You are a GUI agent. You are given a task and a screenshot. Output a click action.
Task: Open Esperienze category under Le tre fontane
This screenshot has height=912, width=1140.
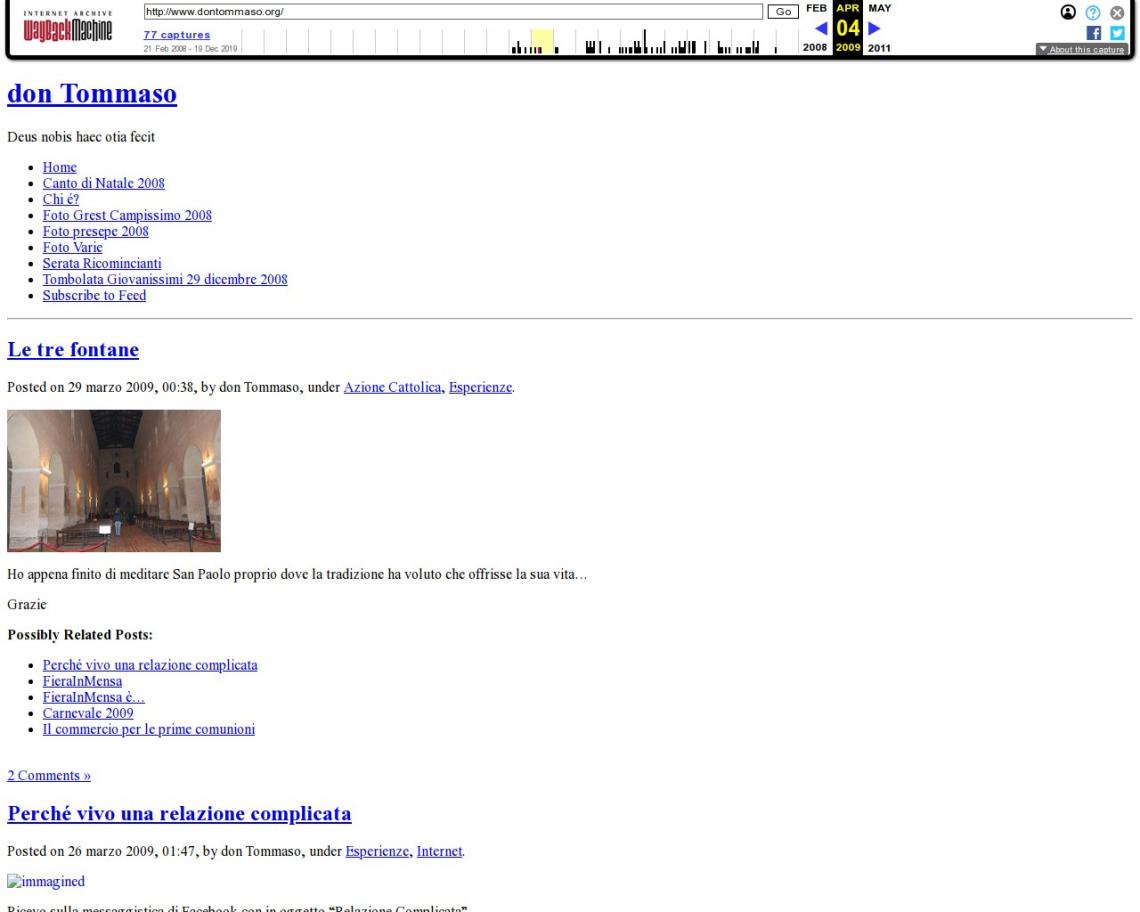[480, 388]
